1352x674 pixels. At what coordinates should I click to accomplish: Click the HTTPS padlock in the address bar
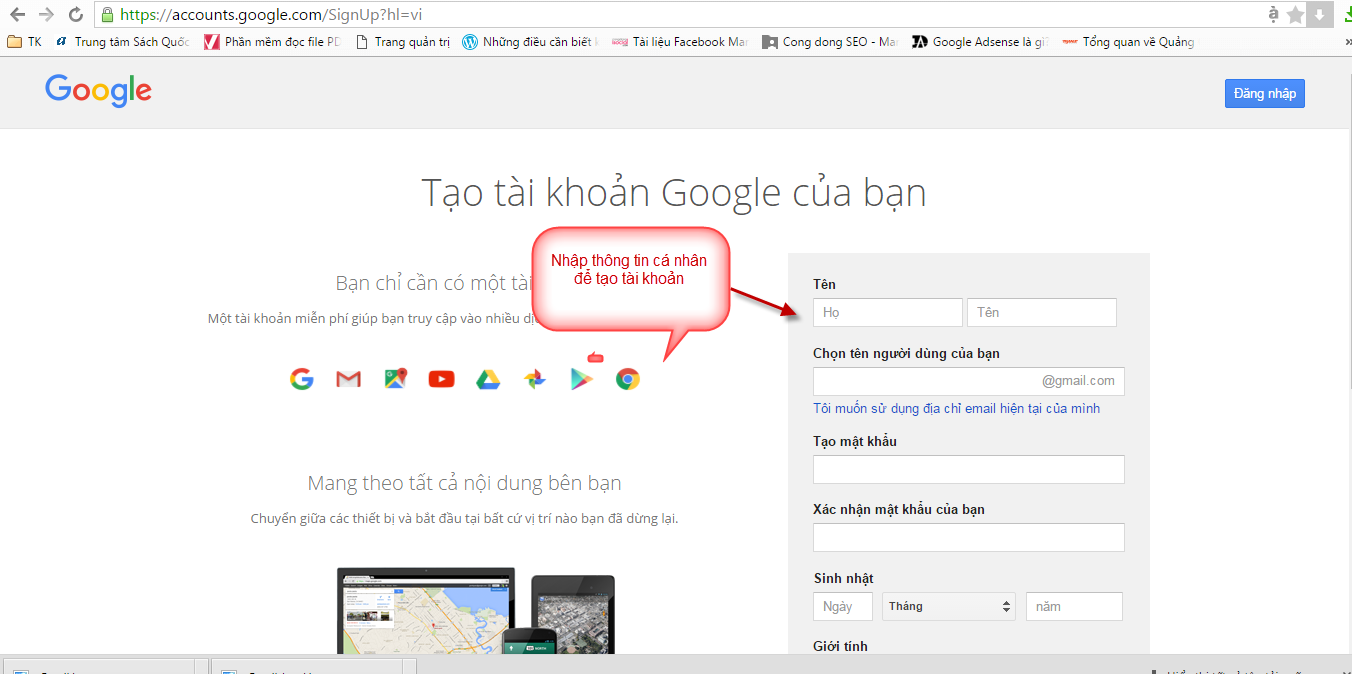[106, 15]
